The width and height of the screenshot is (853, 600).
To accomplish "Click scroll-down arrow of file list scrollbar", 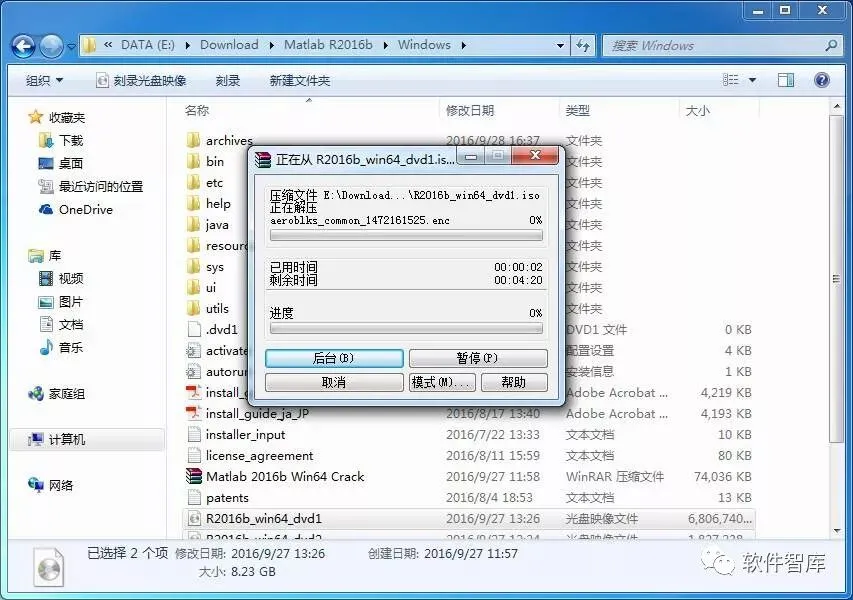I will pos(837,531).
